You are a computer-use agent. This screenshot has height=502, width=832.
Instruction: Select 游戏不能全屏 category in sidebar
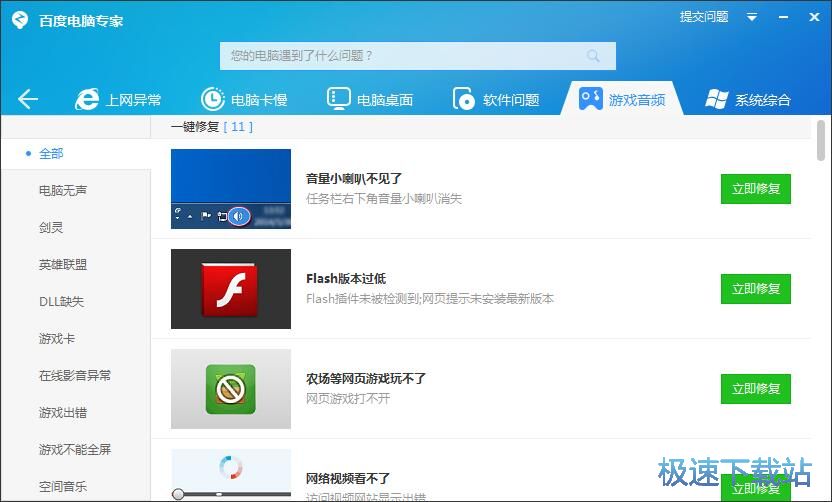(75, 450)
